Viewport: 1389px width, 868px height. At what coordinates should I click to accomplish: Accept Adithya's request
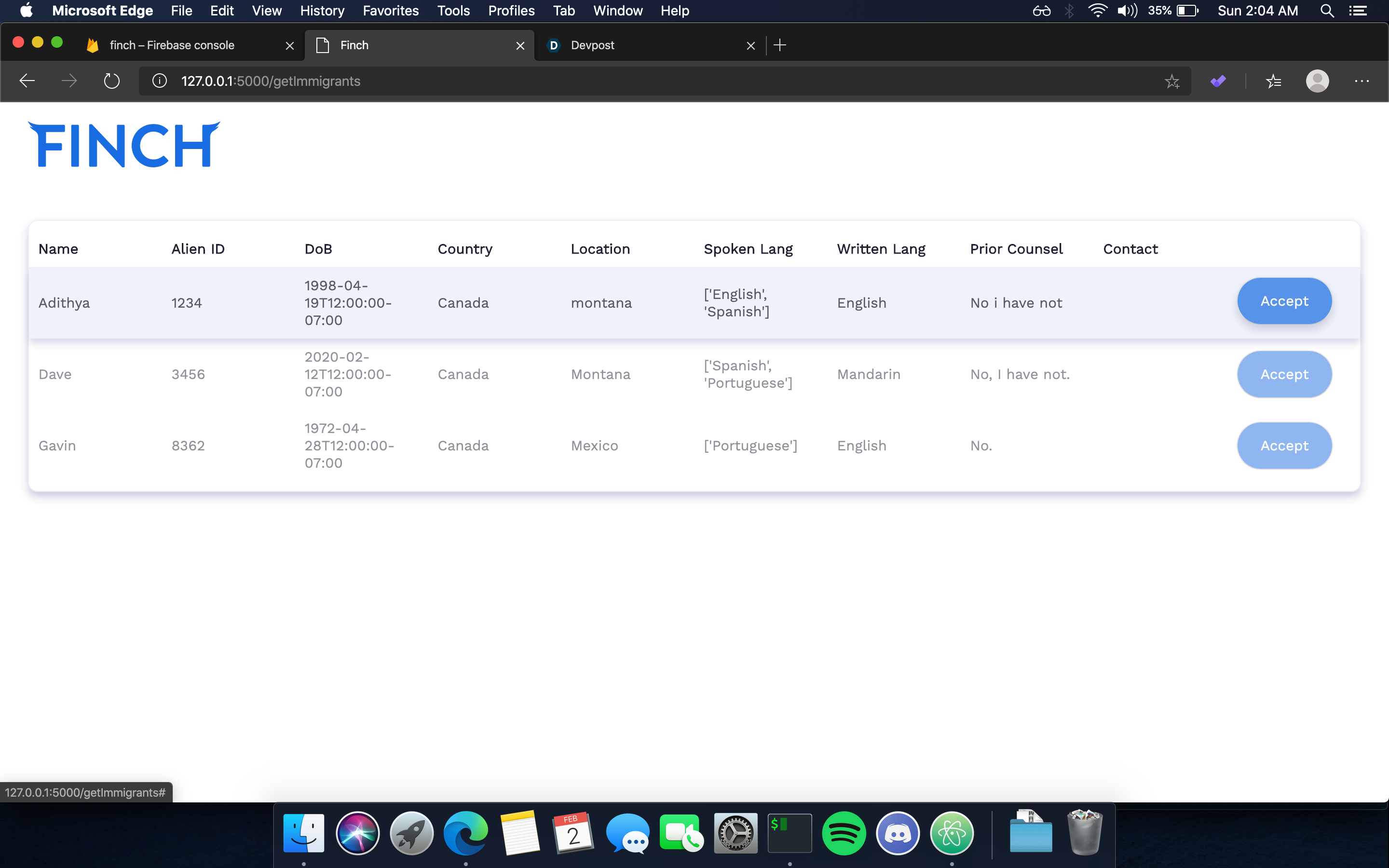point(1283,301)
